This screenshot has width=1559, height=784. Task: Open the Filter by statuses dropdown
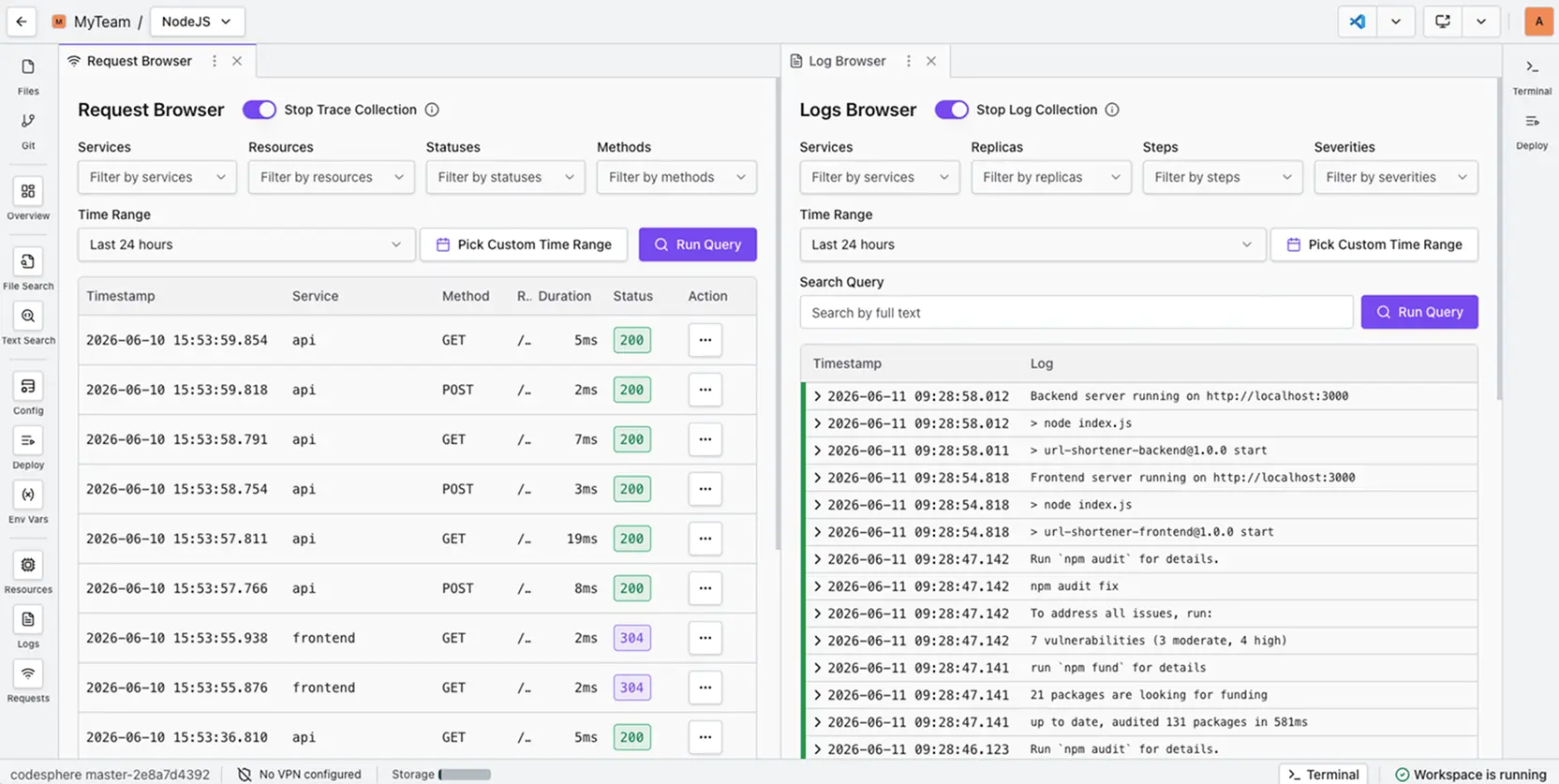505,177
